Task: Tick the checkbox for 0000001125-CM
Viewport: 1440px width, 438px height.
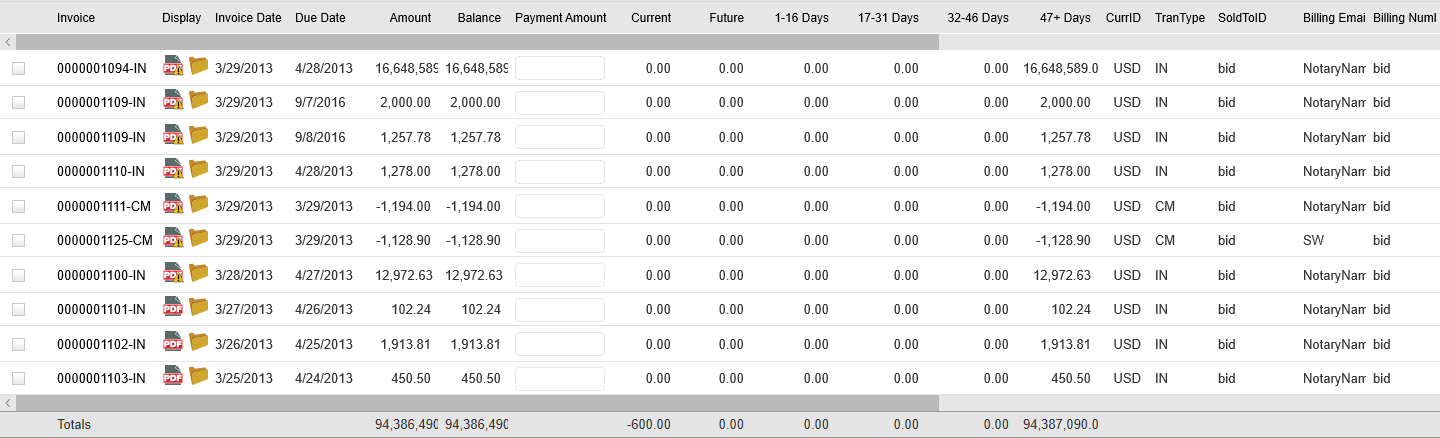Action: [x=18, y=240]
